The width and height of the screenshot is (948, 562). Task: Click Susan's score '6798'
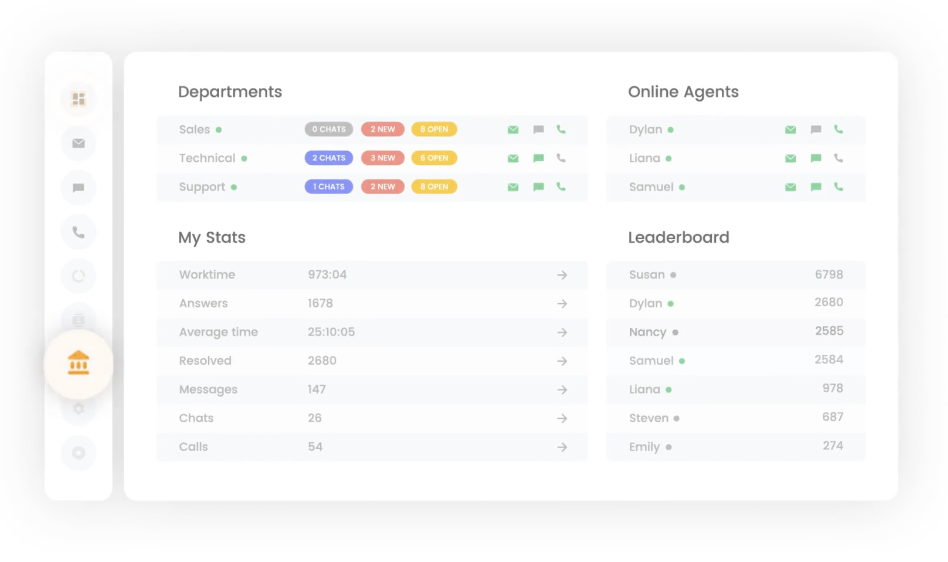(829, 274)
